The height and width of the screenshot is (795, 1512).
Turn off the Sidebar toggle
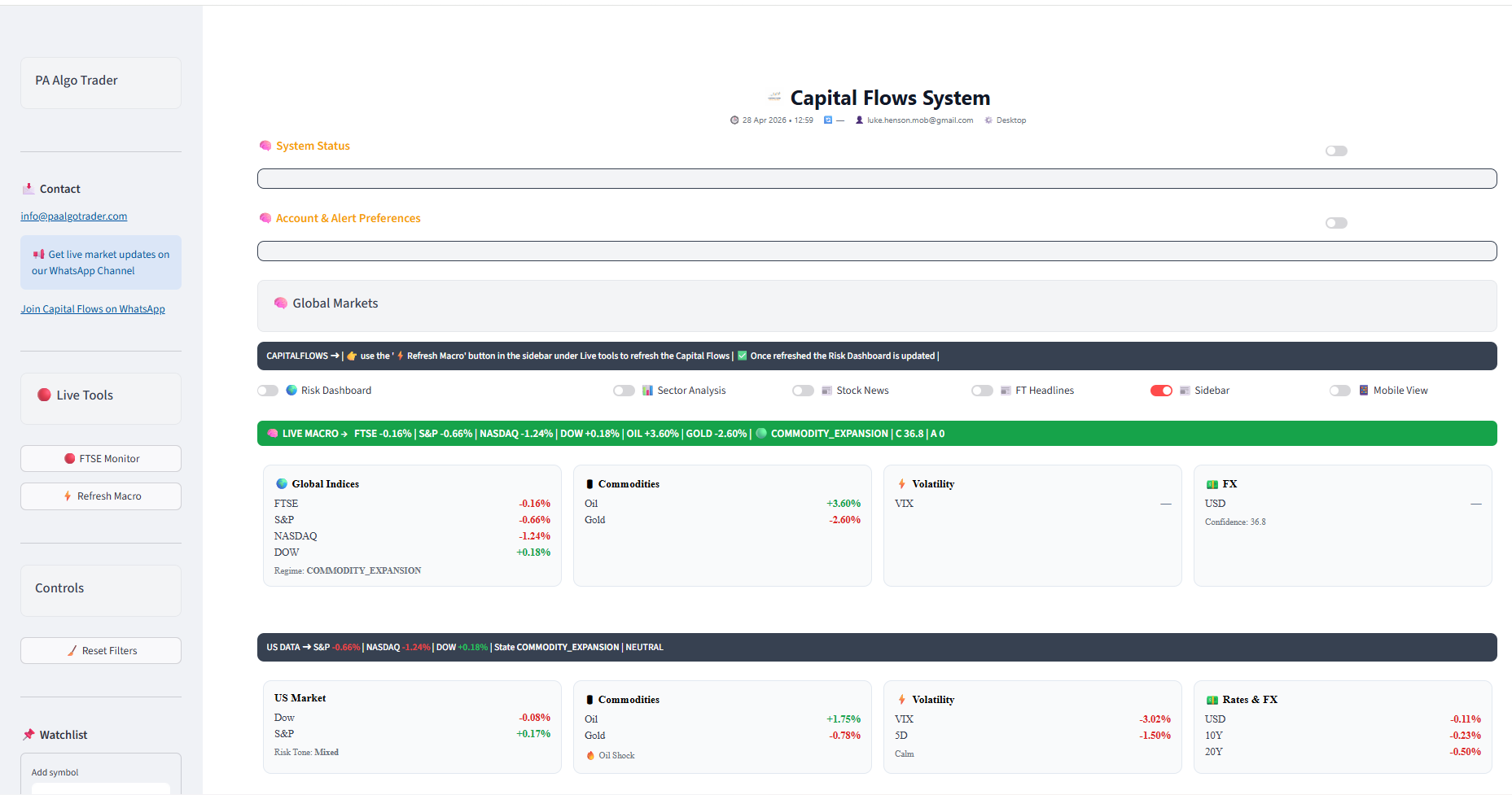[x=1161, y=391]
